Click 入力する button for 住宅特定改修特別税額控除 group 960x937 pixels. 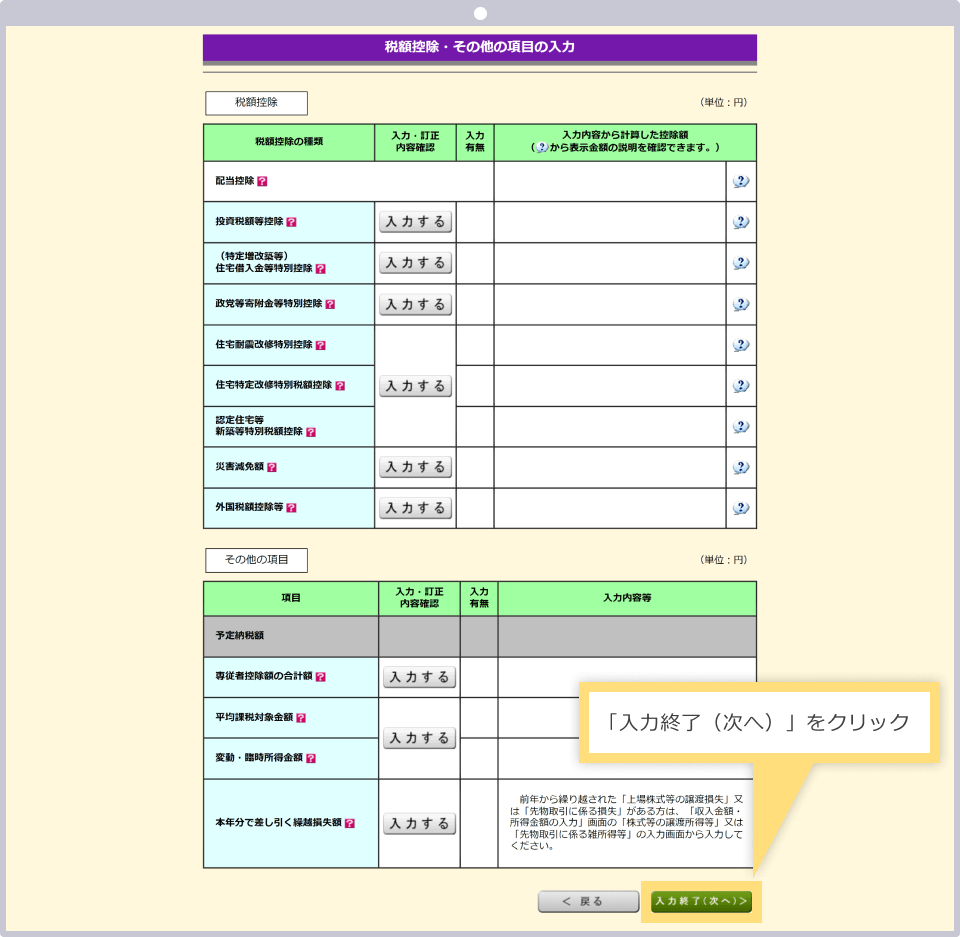pos(416,386)
